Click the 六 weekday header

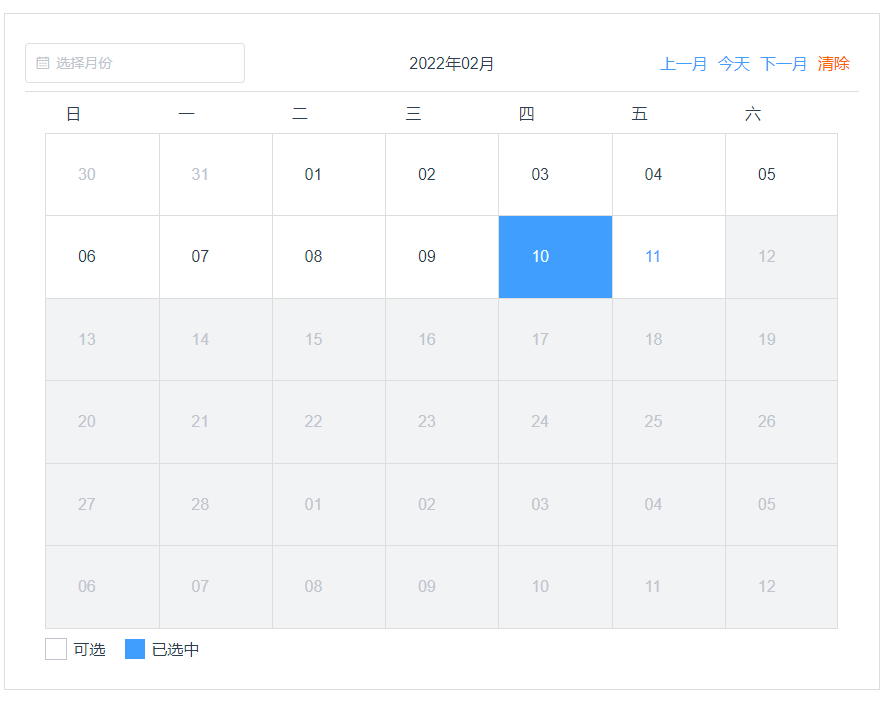coord(753,114)
